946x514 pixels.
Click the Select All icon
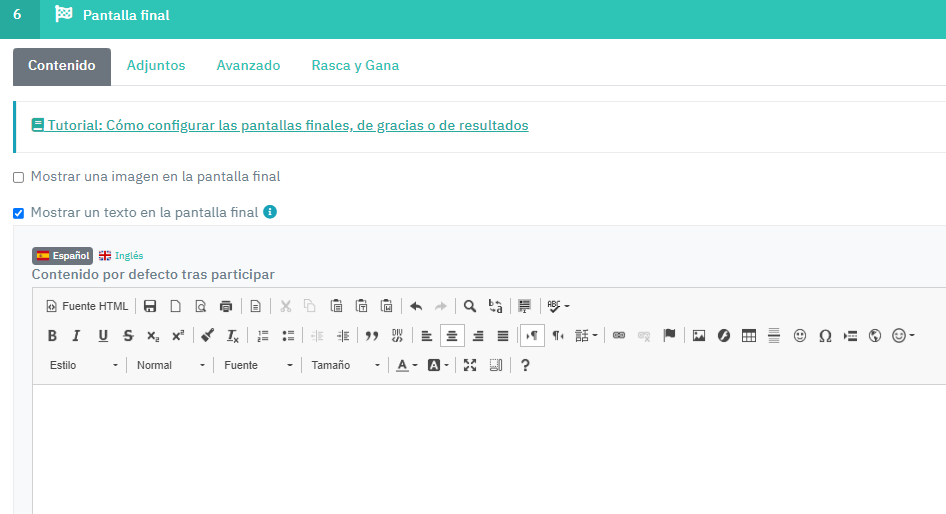pyautogui.click(x=525, y=306)
